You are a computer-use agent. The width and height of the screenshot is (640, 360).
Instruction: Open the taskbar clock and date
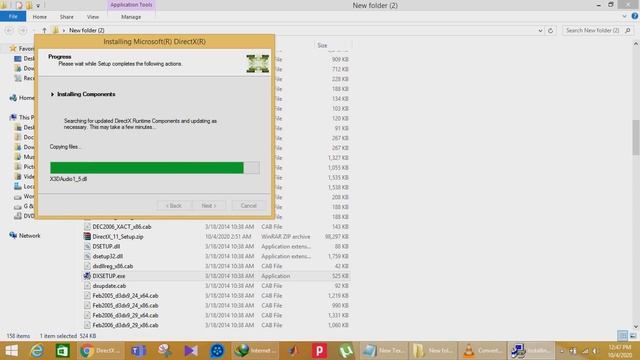click(620, 351)
